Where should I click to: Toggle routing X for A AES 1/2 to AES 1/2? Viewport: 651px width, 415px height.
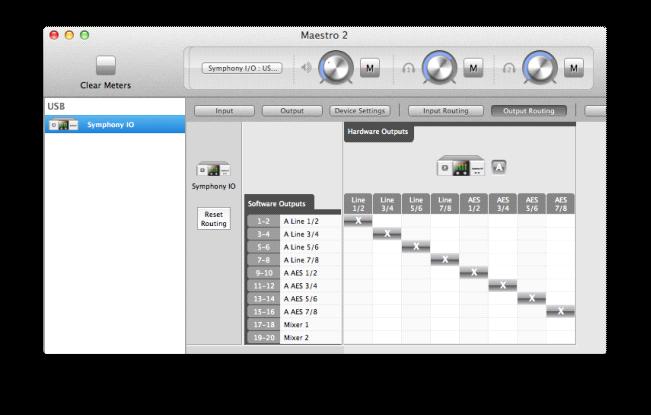[474, 272]
